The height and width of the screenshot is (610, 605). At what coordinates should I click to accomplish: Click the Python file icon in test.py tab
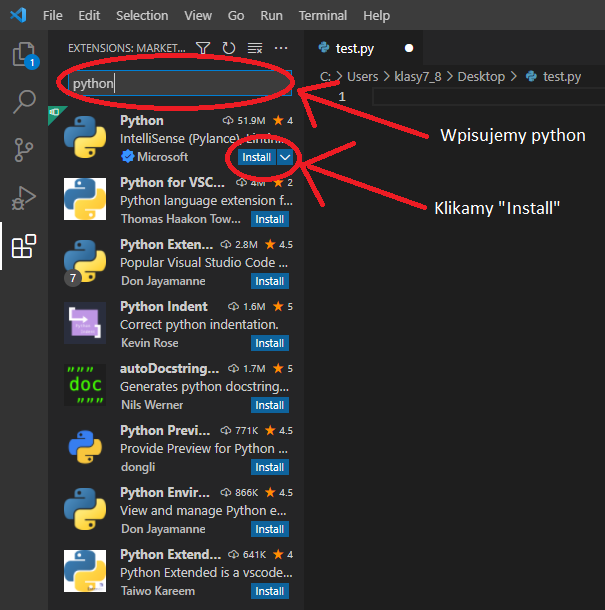pyautogui.click(x=324, y=48)
